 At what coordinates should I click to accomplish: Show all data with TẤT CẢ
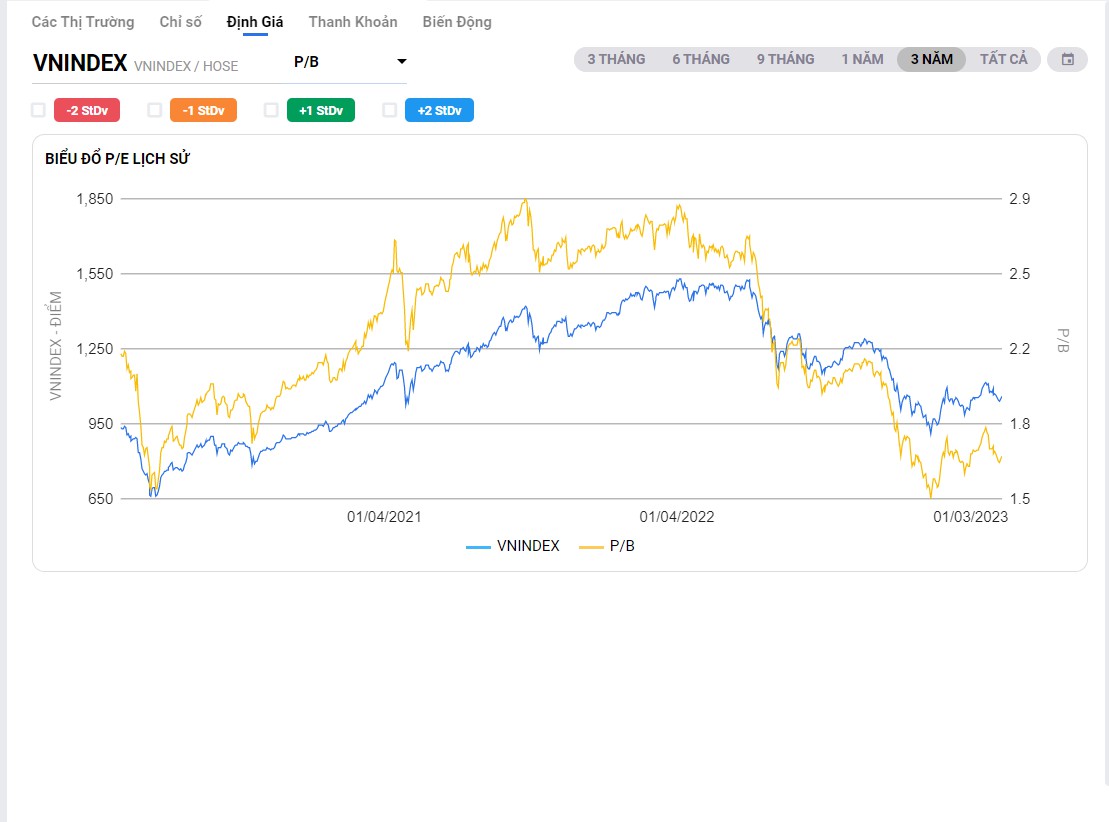[1003, 59]
